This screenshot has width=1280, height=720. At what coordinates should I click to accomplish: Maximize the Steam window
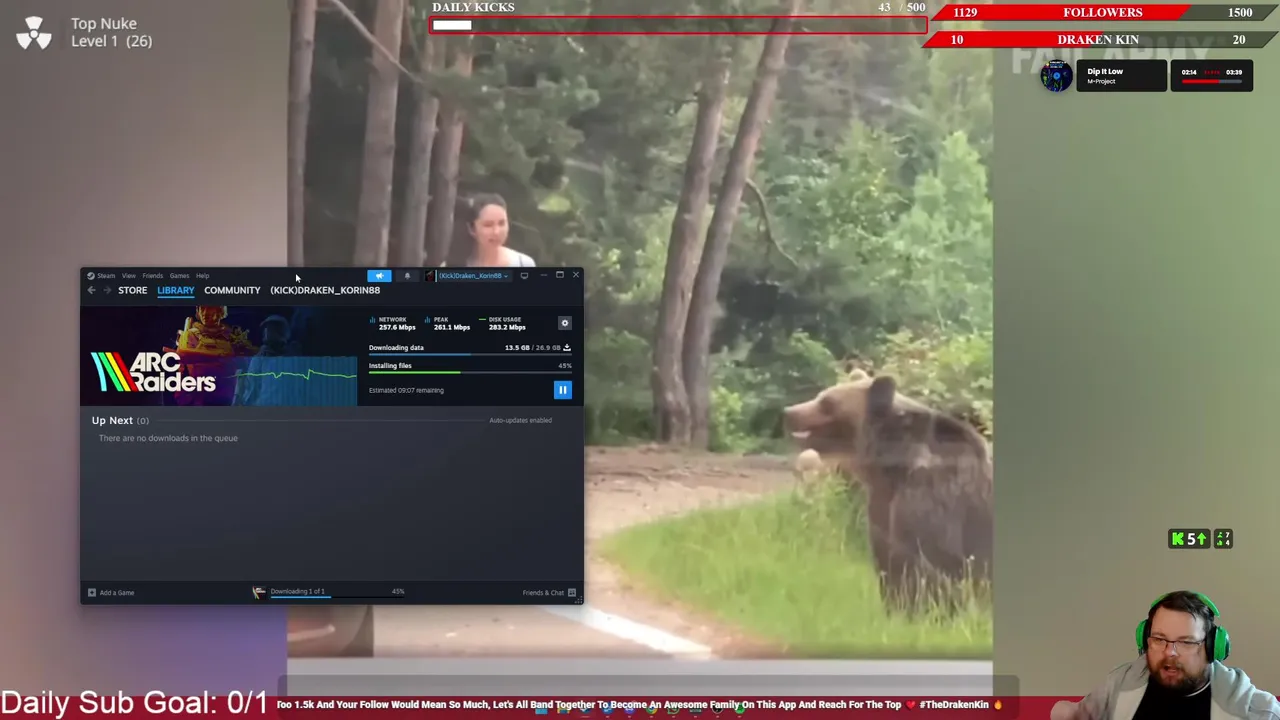click(x=559, y=275)
